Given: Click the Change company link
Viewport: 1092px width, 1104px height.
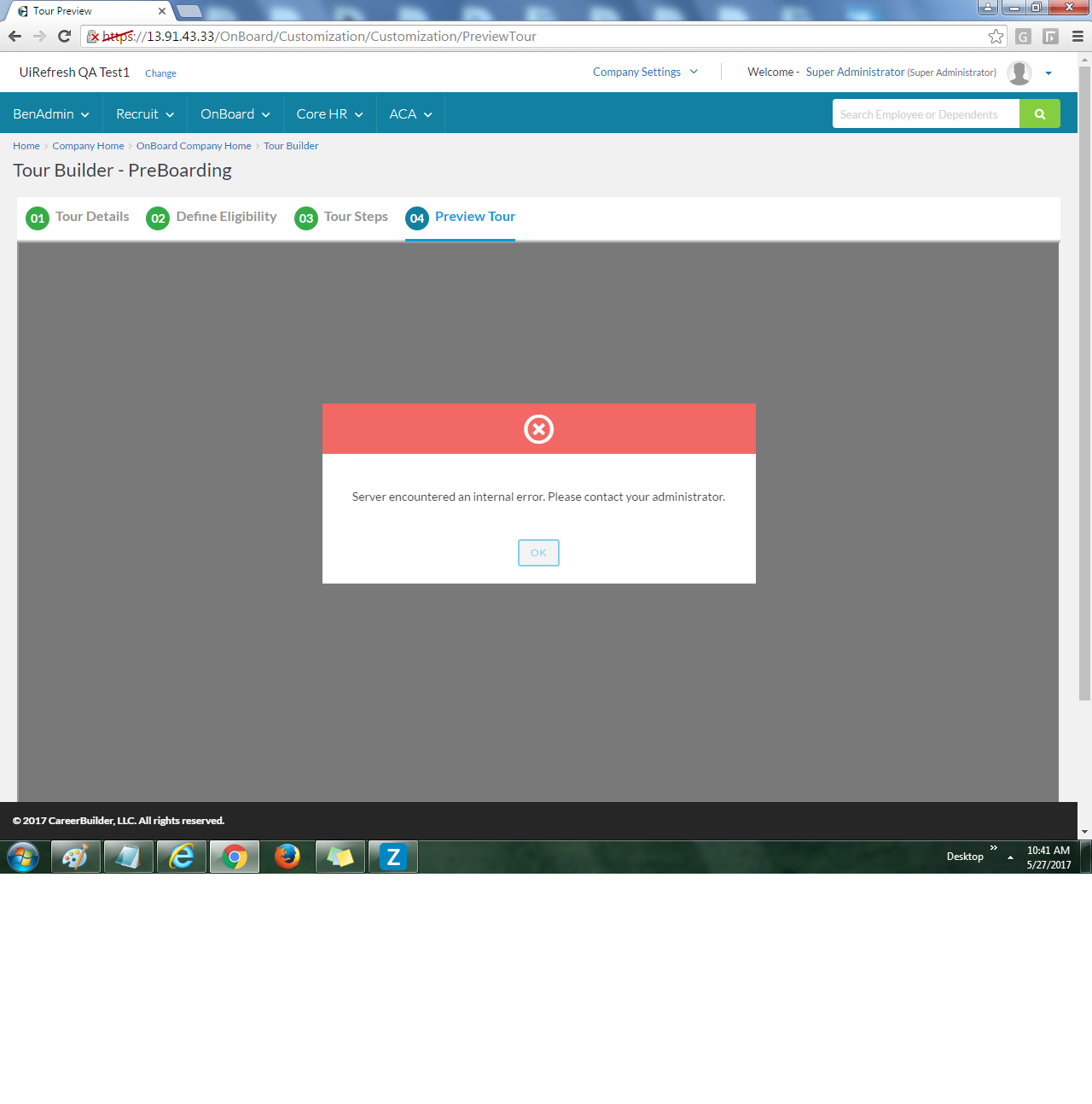Looking at the screenshot, I should [160, 73].
